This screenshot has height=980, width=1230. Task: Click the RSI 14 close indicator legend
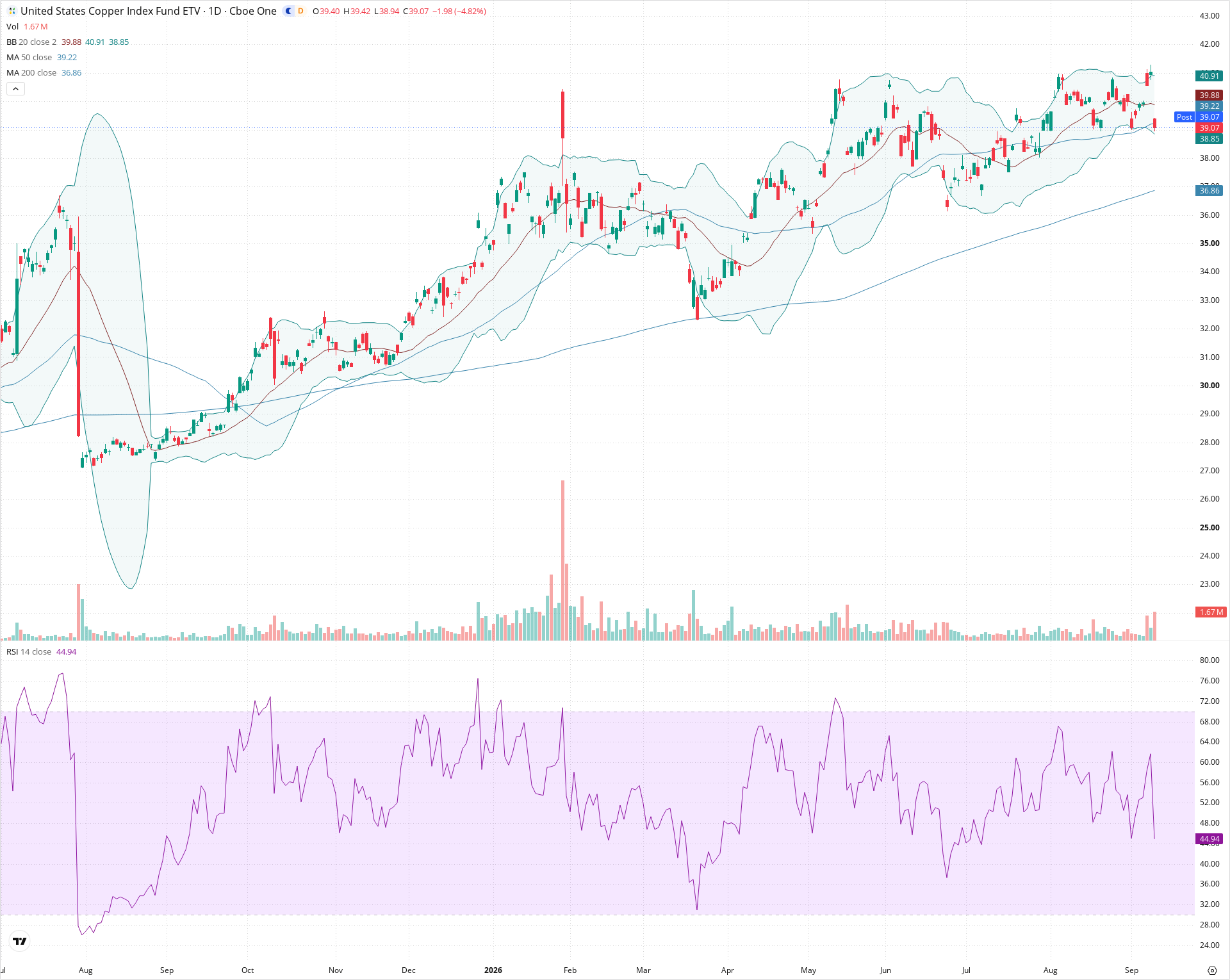click(x=41, y=651)
